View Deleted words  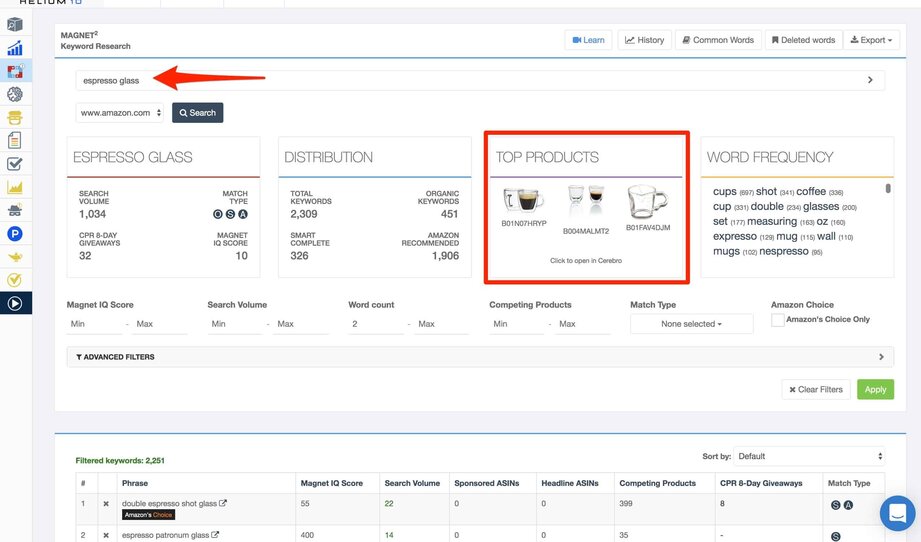point(803,40)
